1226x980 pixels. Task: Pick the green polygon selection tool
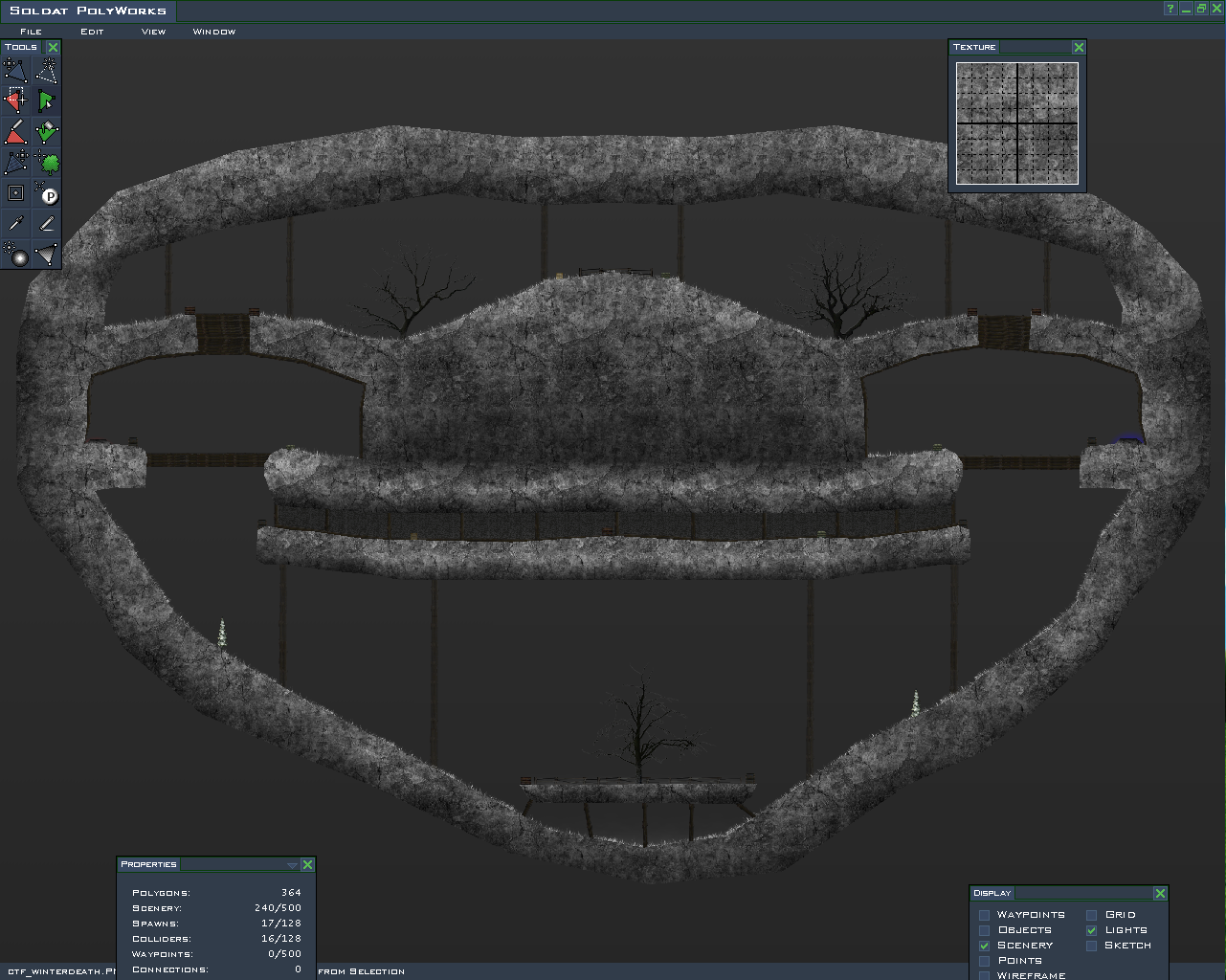(x=46, y=100)
